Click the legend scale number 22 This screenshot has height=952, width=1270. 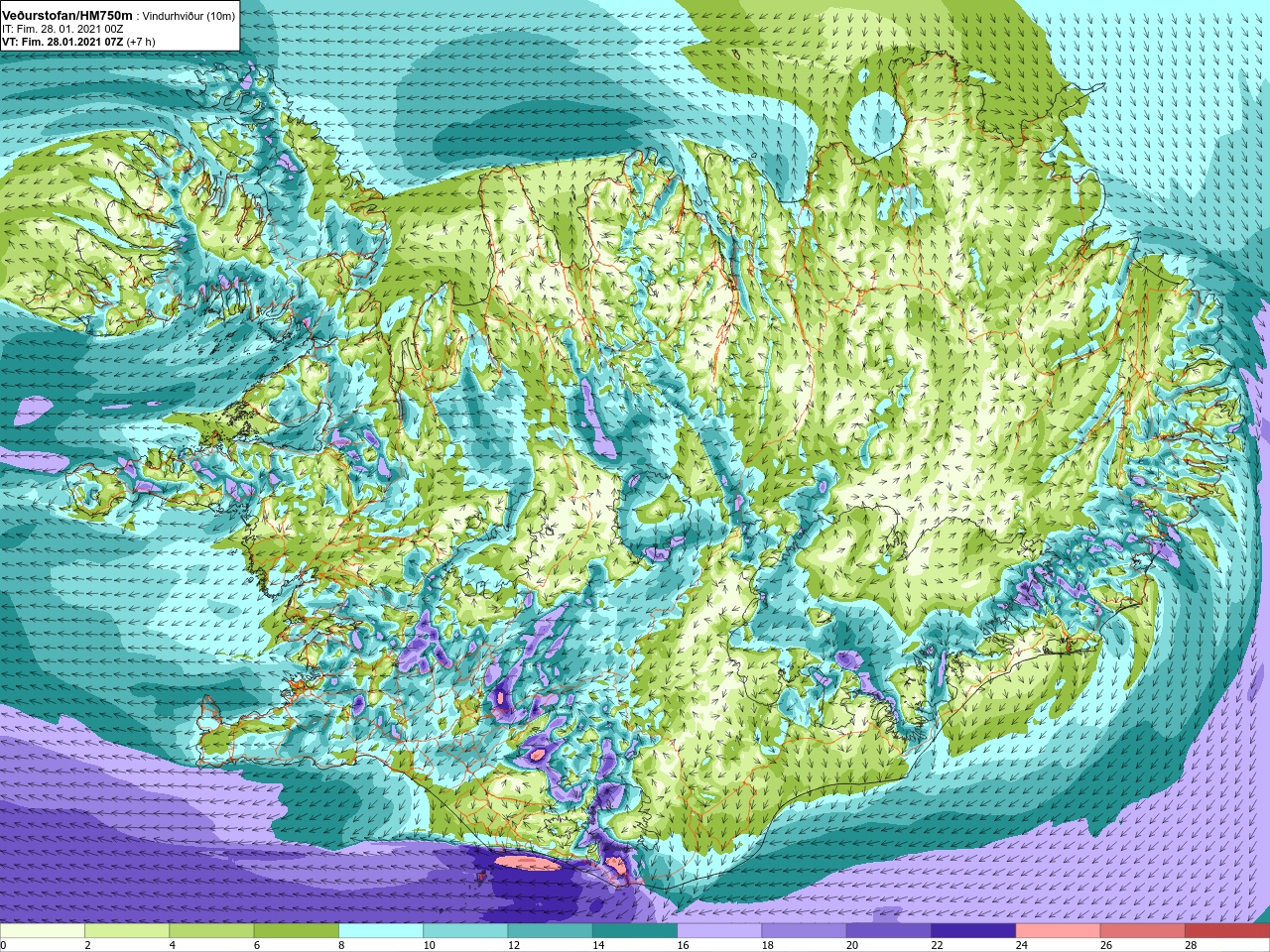[937, 945]
